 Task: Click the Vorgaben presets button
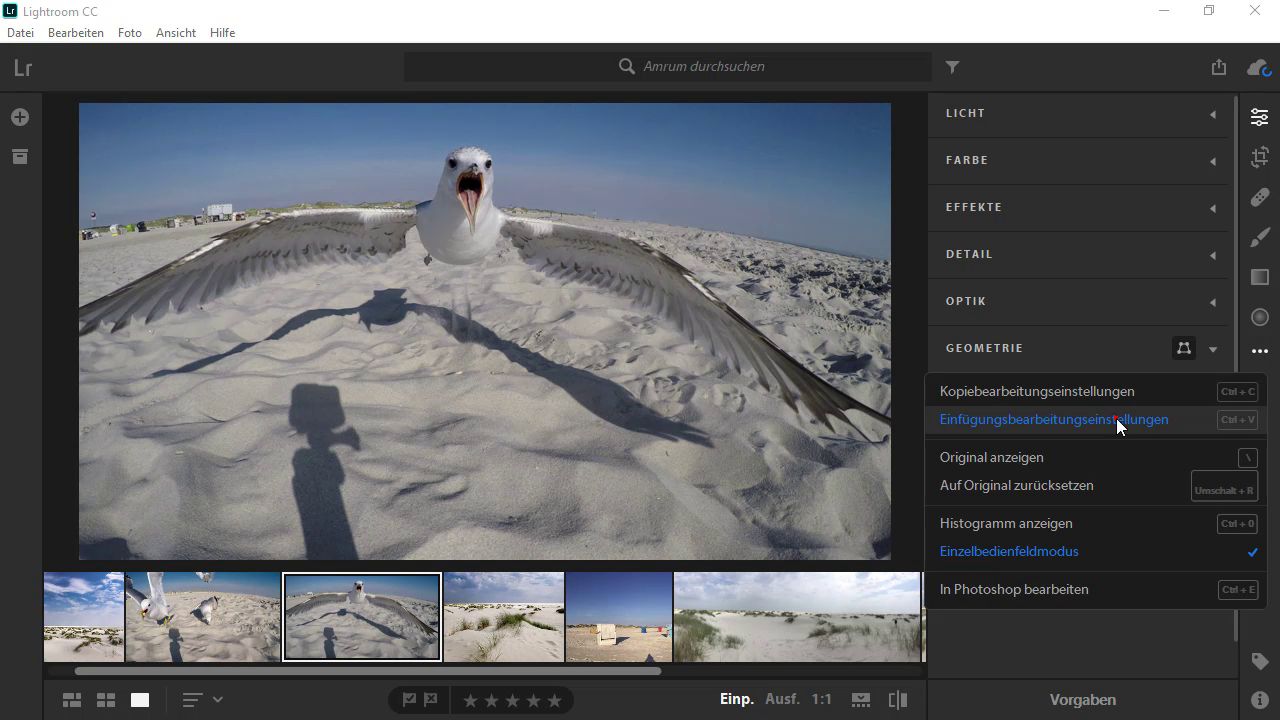pyautogui.click(x=1083, y=700)
